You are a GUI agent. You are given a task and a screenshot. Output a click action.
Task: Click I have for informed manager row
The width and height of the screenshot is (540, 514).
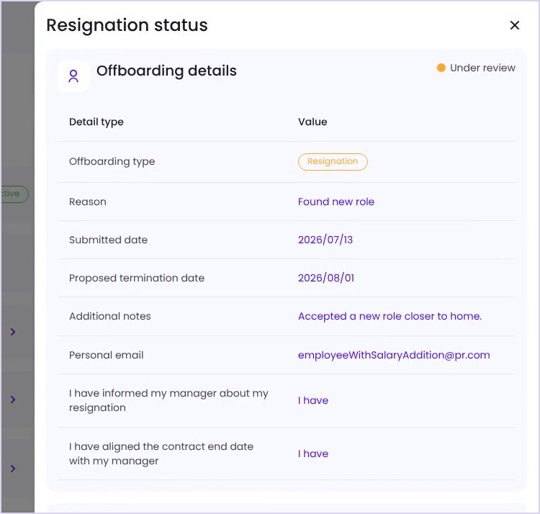click(313, 400)
